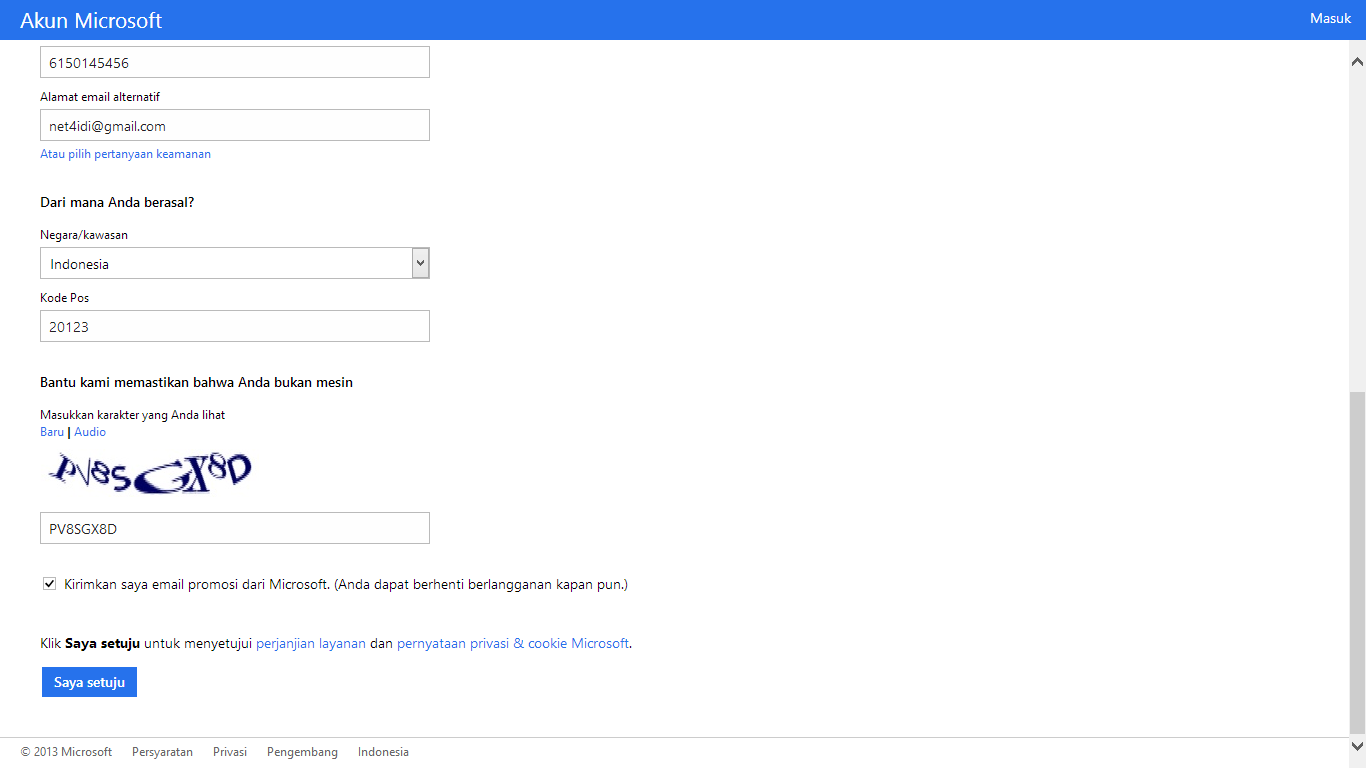1366x768 pixels.
Task: Click the Dari mana Anda berasal? heading
Action: point(117,202)
